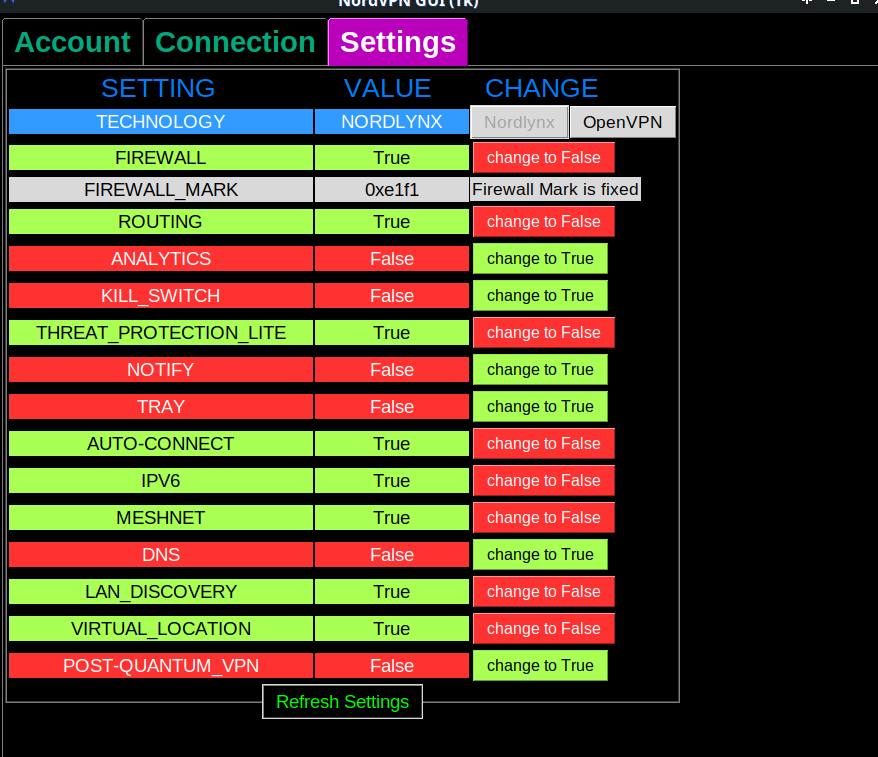Click the DNS setting label

point(161,554)
